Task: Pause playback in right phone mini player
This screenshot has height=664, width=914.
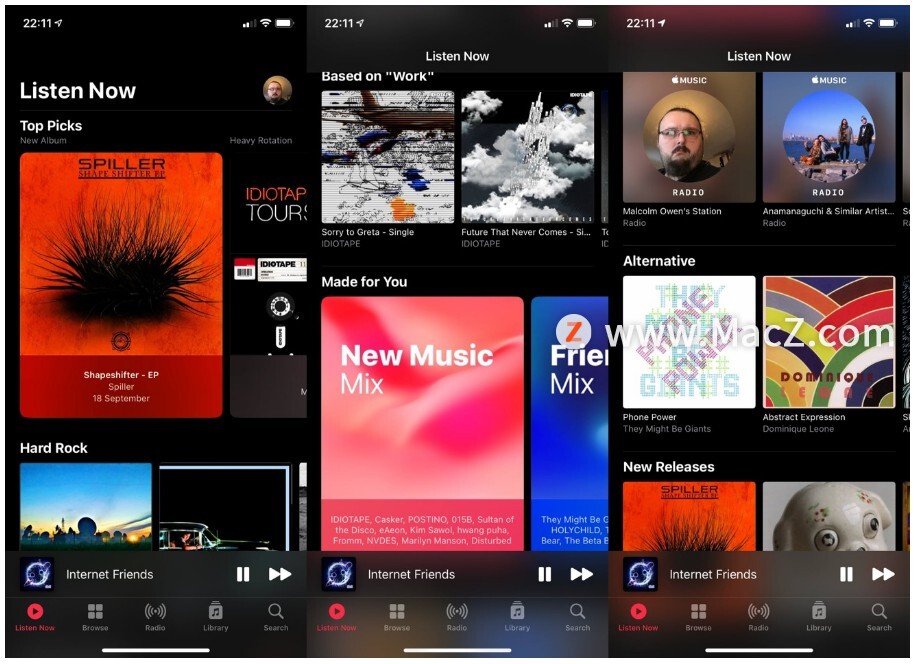Action: (x=846, y=574)
